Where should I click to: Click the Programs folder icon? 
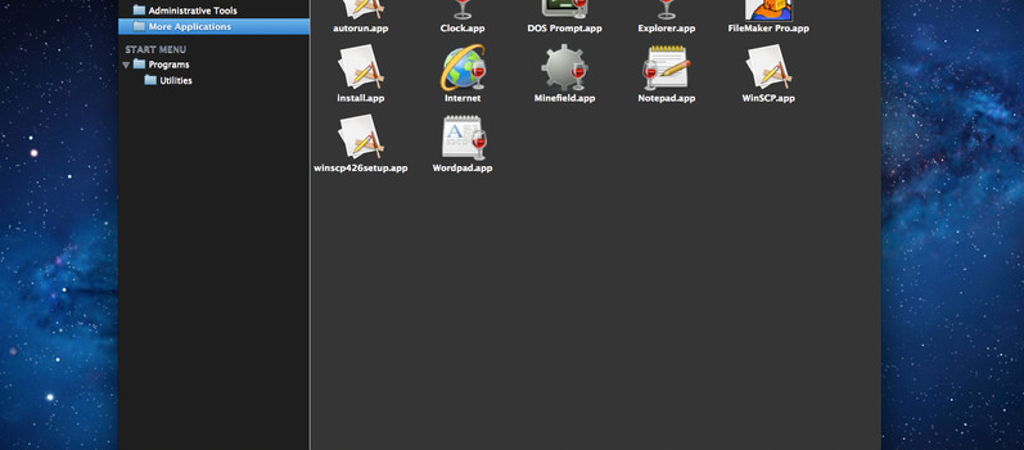(x=139, y=65)
